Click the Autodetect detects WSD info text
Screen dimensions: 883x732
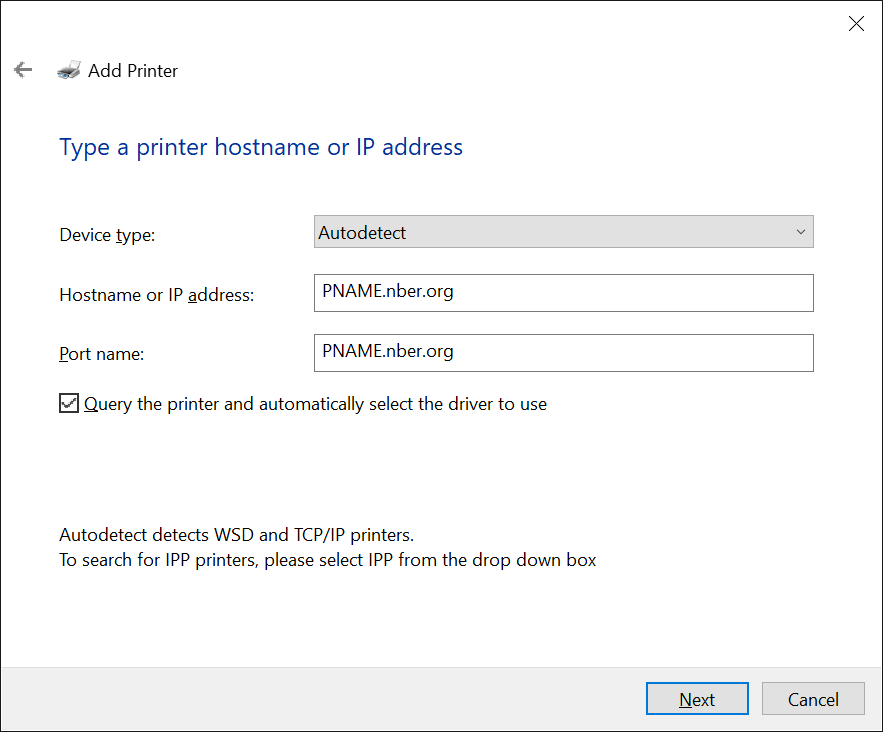tap(235, 535)
